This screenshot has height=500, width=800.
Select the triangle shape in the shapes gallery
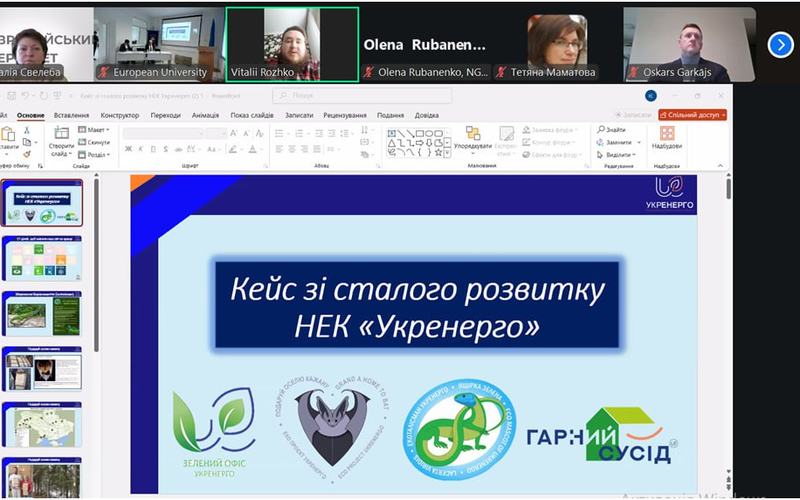pyautogui.click(x=391, y=143)
